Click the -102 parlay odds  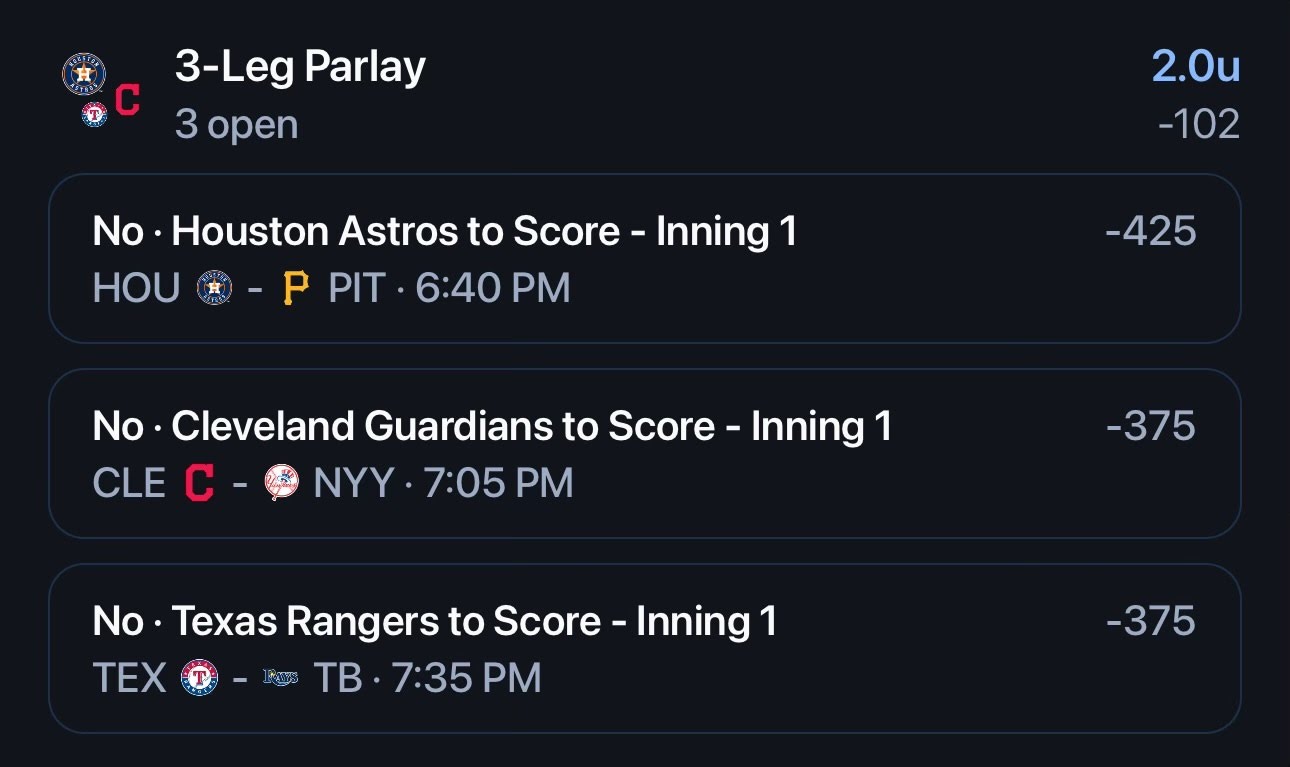pos(1198,124)
